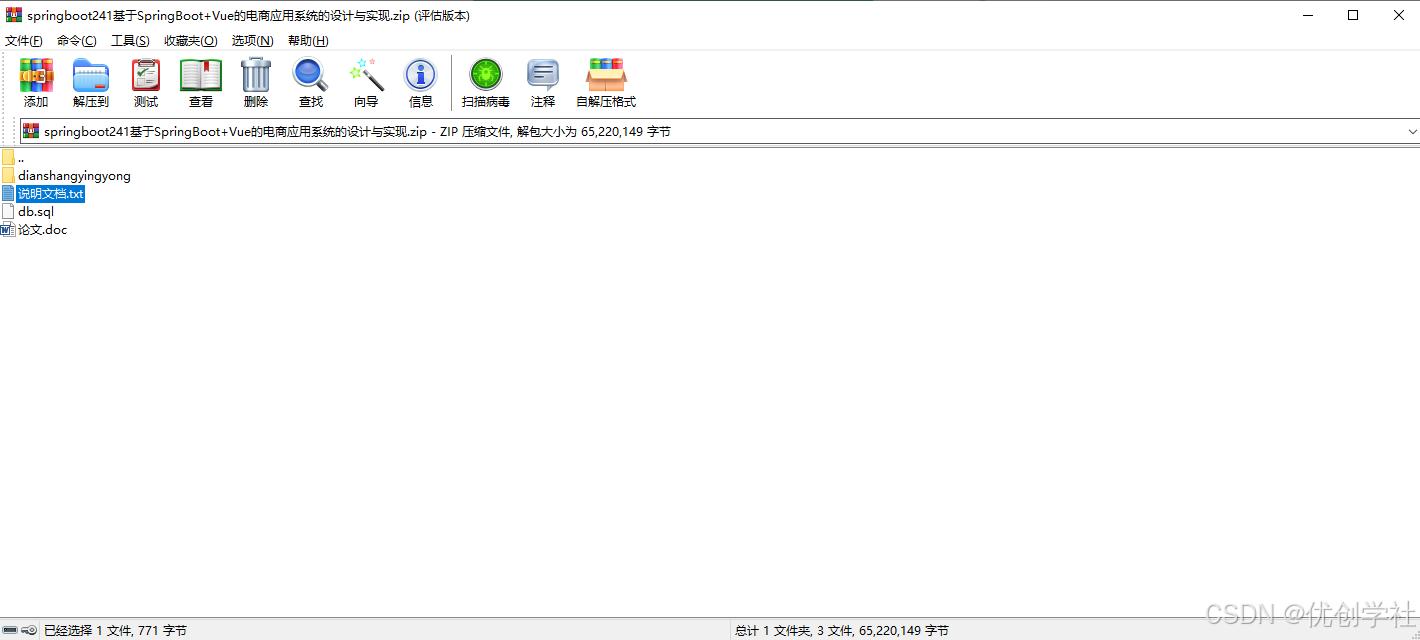Click the WinRAR icon in title bar
Viewport: 1420px width, 640px height.
pyautogui.click(x=14, y=15)
